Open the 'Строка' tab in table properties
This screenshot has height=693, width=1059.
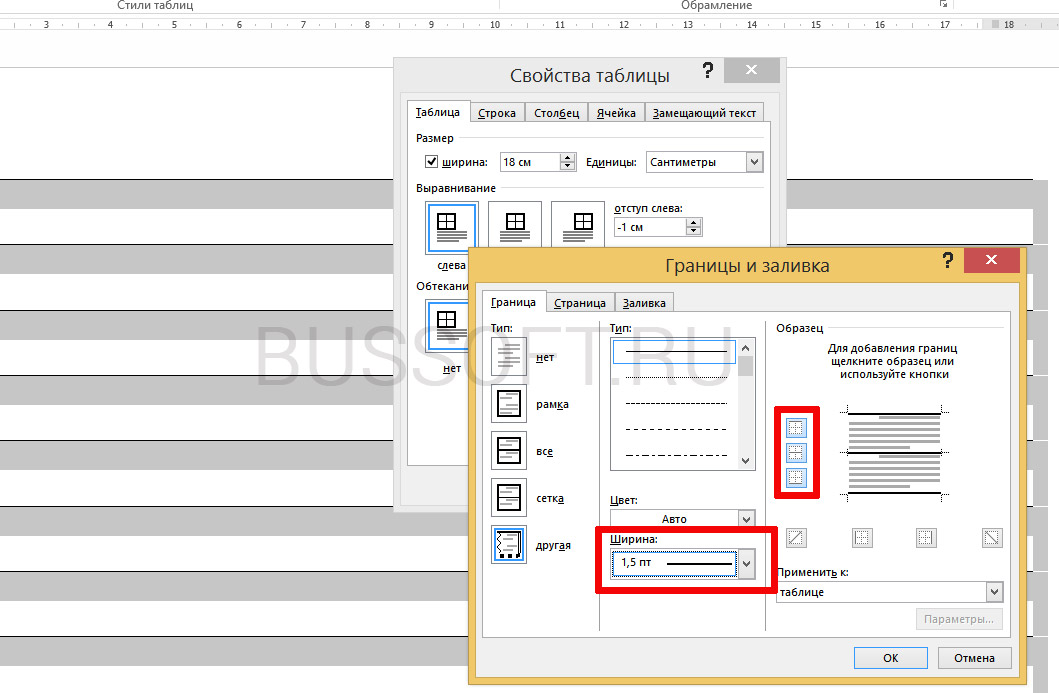point(497,113)
